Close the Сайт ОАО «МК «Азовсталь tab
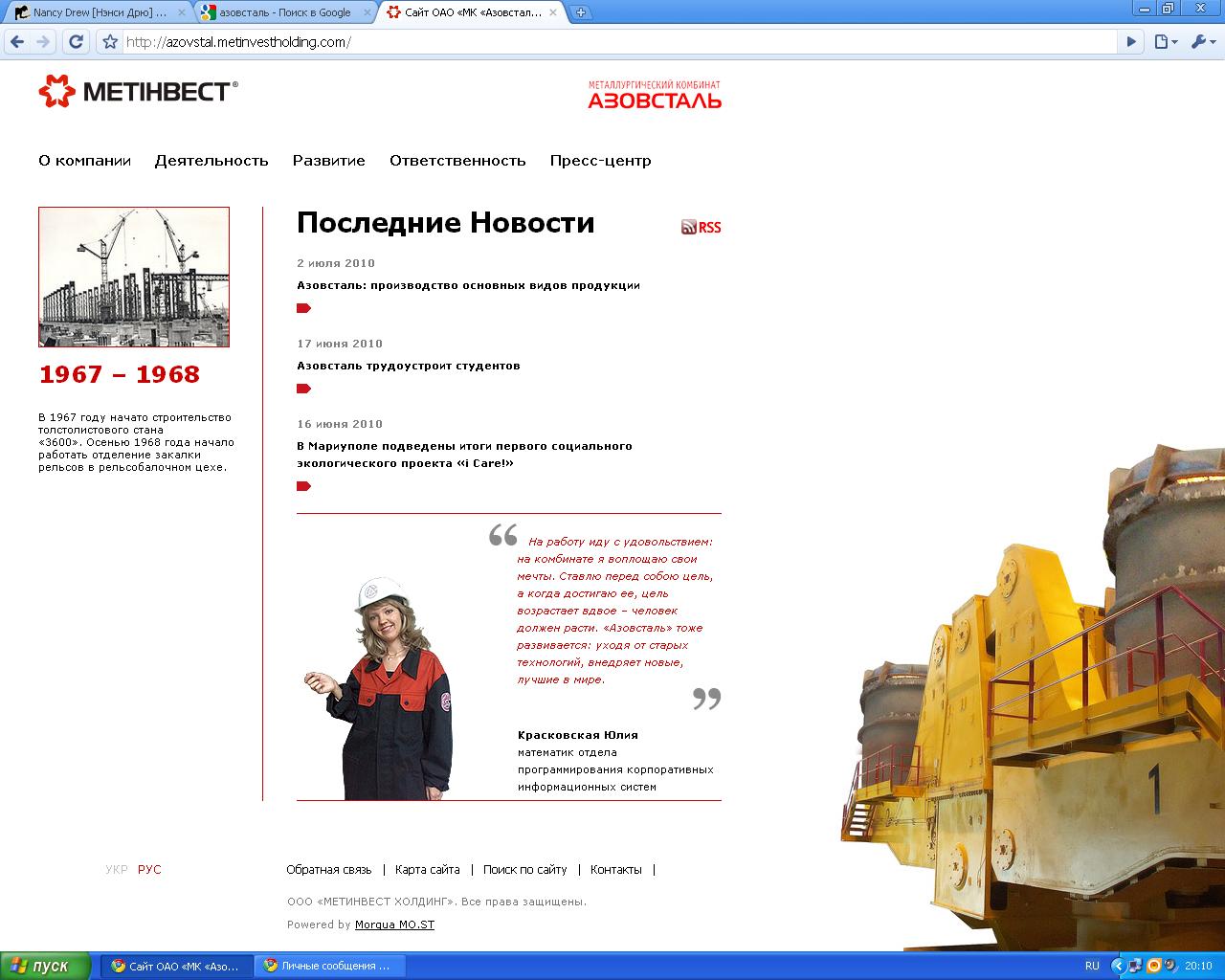 click(x=555, y=12)
